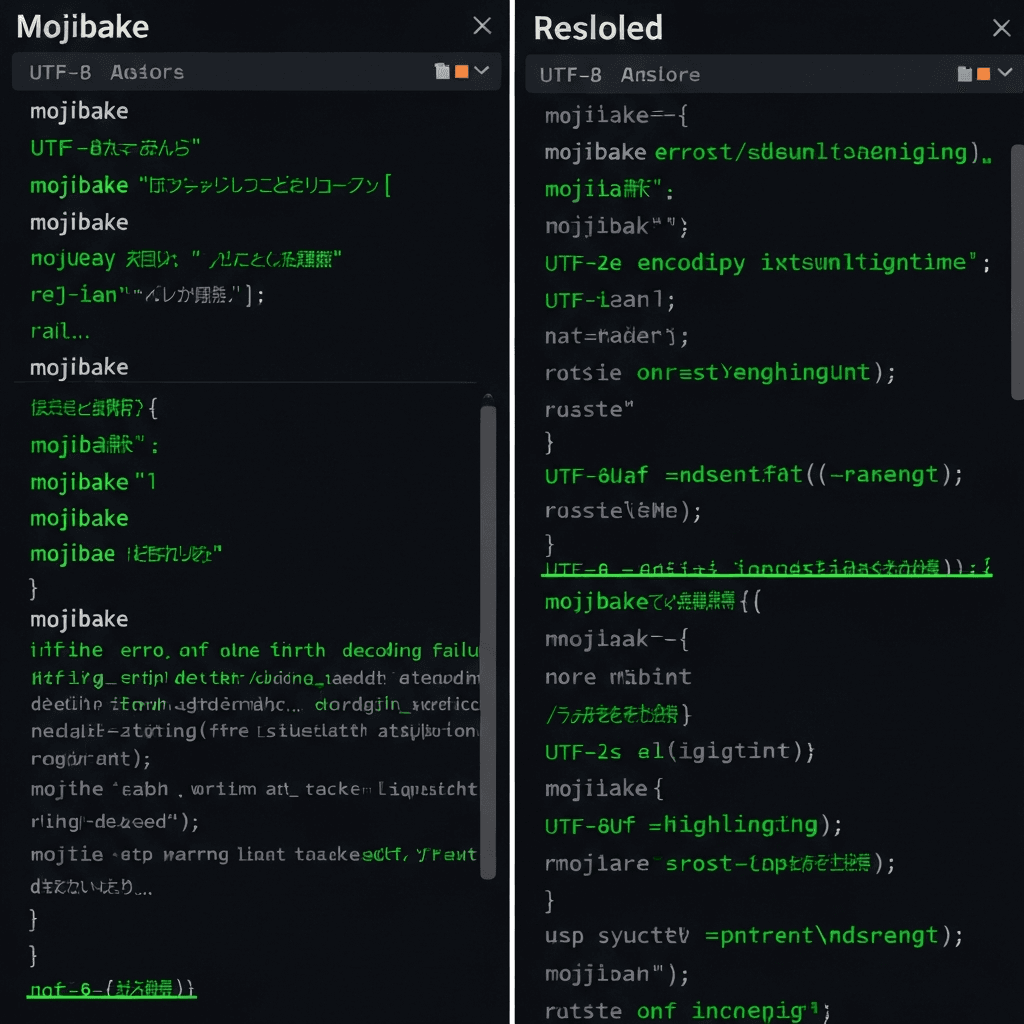Screen dimensions: 1024x1024
Task: Open the underlined nof-6 link at the bottom left
Action: point(111,989)
